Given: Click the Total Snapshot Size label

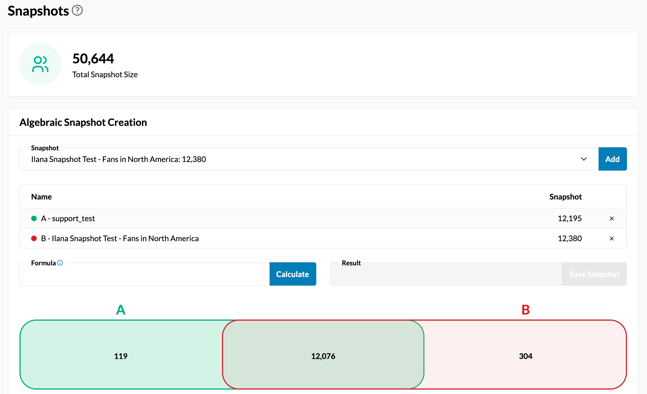Looking at the screenshot, I should pos(105,74).
